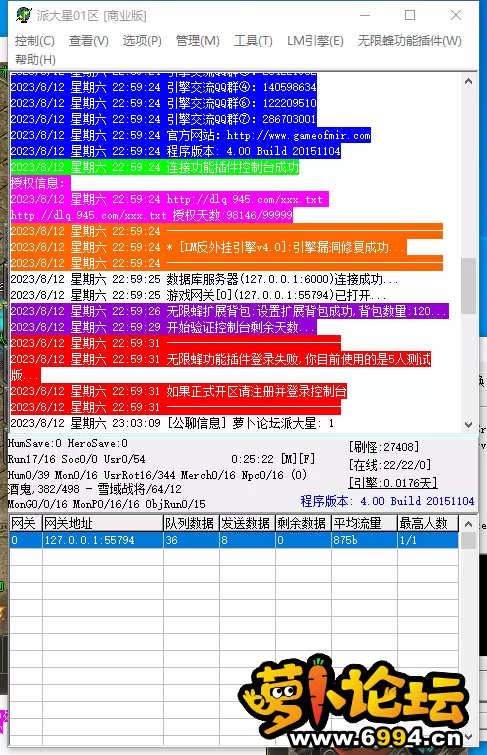Click the 授权天数:98146/99999 log line
Screen dimensions: 487x755
click(151, 215)
